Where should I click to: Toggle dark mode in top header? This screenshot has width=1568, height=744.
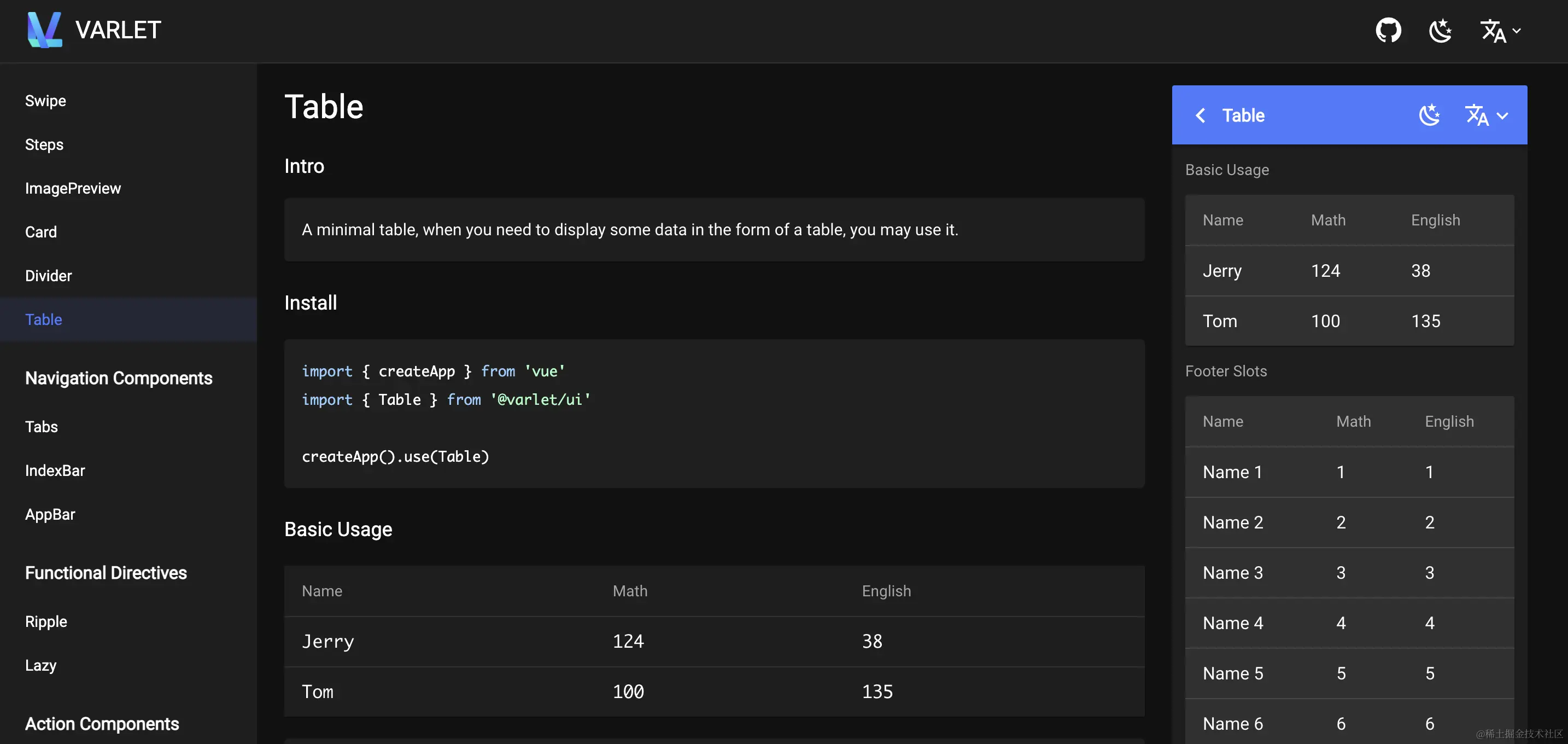(1440, 31)
